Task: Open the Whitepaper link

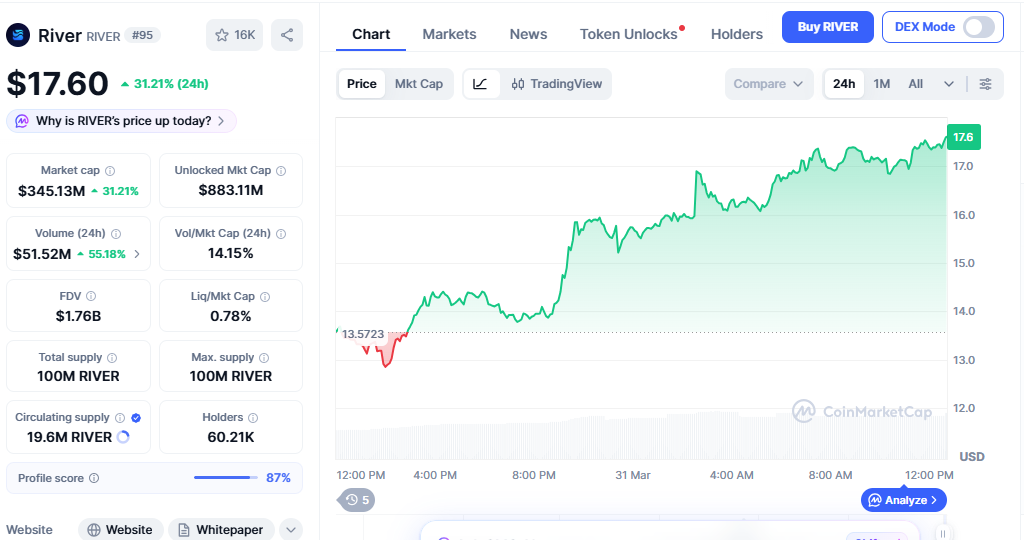Action: (221, 530)
